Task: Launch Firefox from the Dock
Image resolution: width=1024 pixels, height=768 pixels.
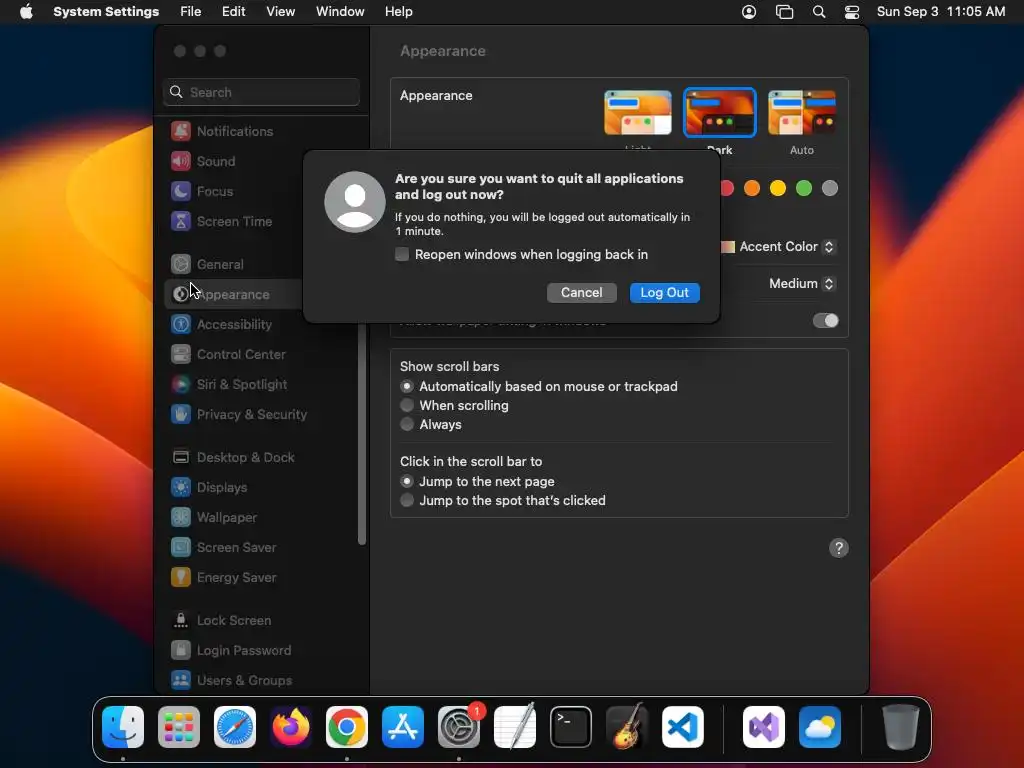Action: coord(291,727)
